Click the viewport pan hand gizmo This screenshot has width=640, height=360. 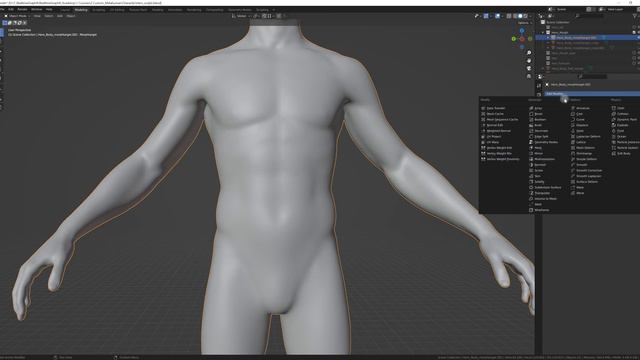[x=529, y=60]
